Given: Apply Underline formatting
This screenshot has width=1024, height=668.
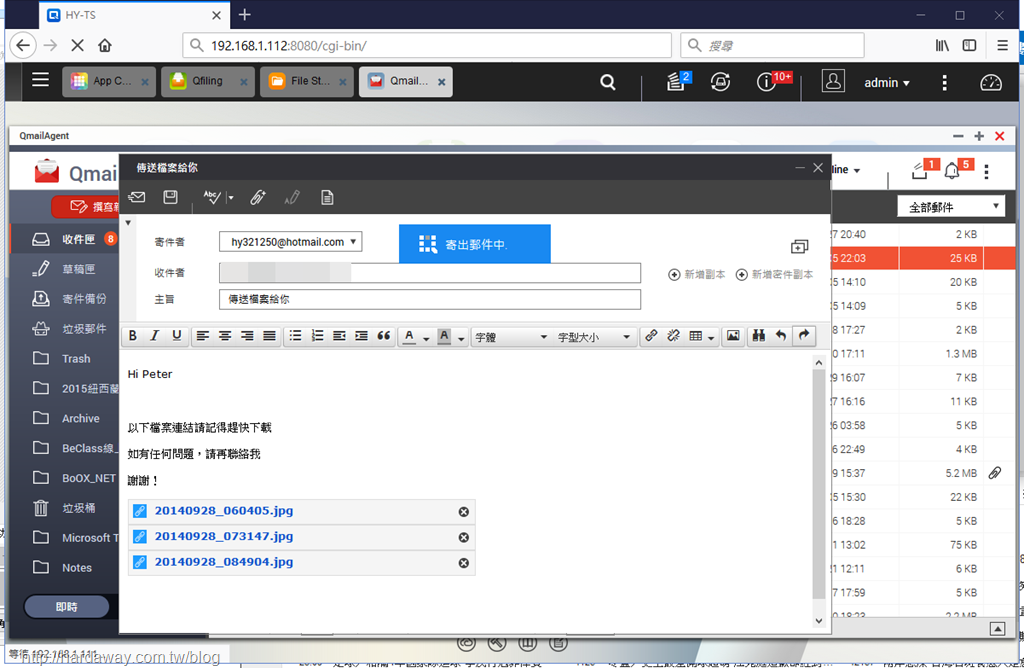Looking at the screenshot, I should pyautogui.click(x=176, y=336).
